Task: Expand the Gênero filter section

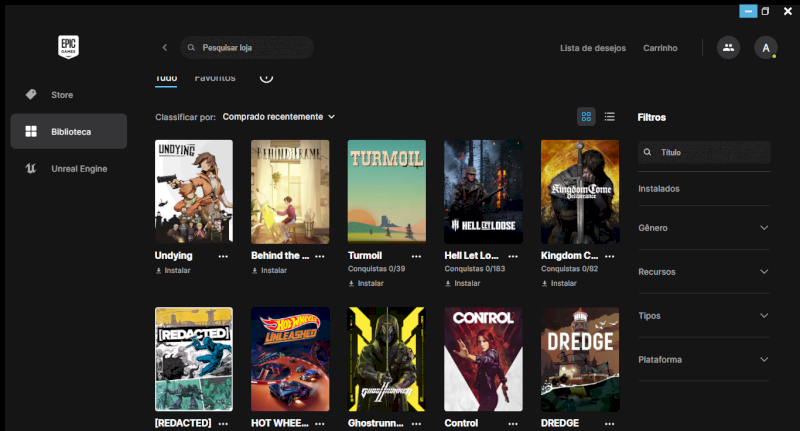Action: [704, 228]
